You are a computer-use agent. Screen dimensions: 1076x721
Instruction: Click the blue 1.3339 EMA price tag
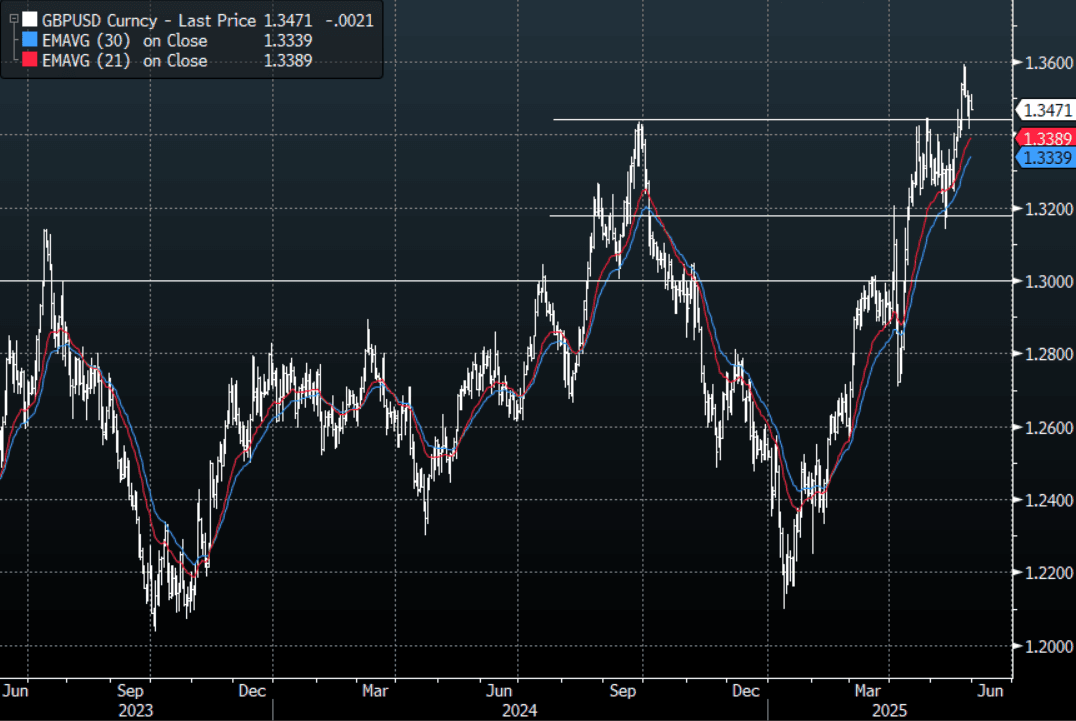point(1045,158)
